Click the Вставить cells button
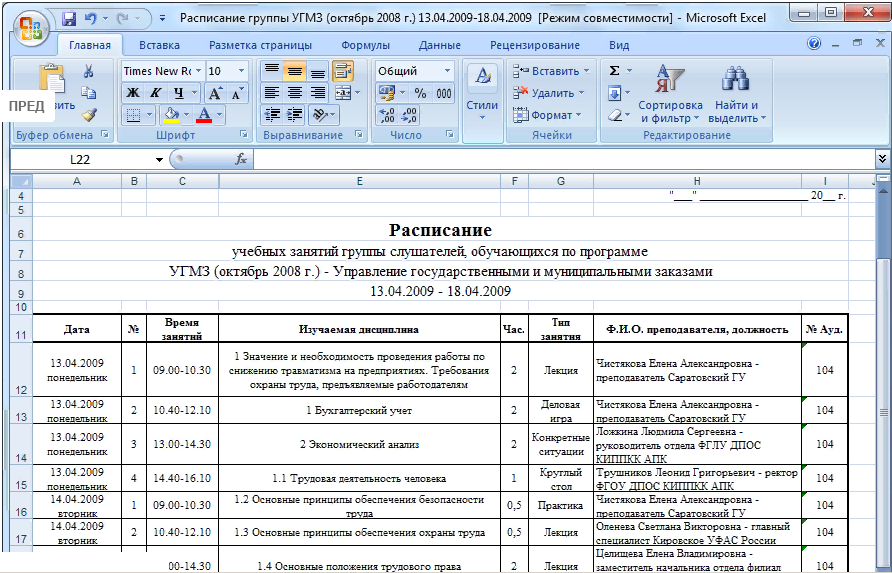 point(548,71)
